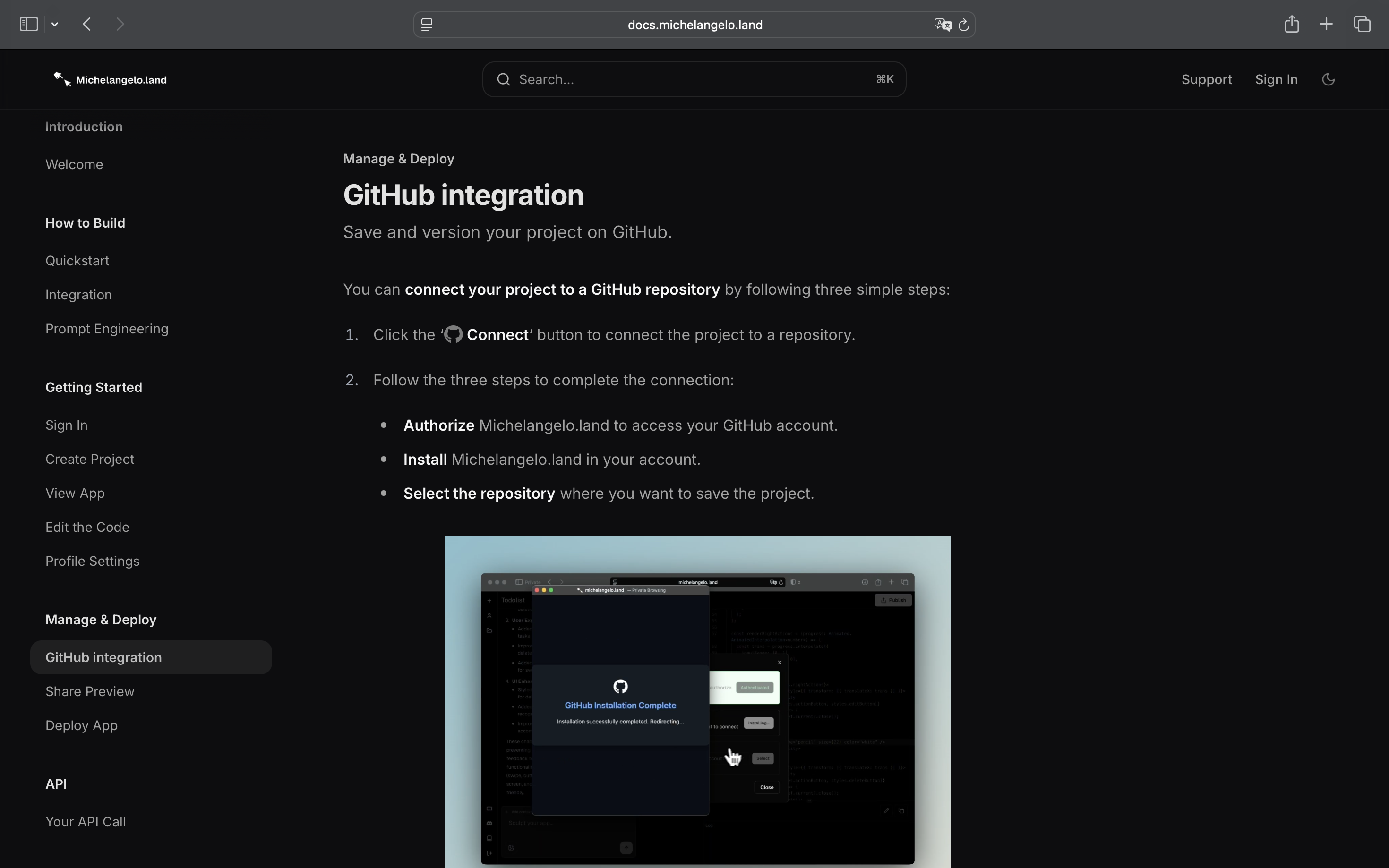This screenshot has width=1389, height=868.
Task: Open the sidebar dropdown chevron in toolbar
Action: 55,24
